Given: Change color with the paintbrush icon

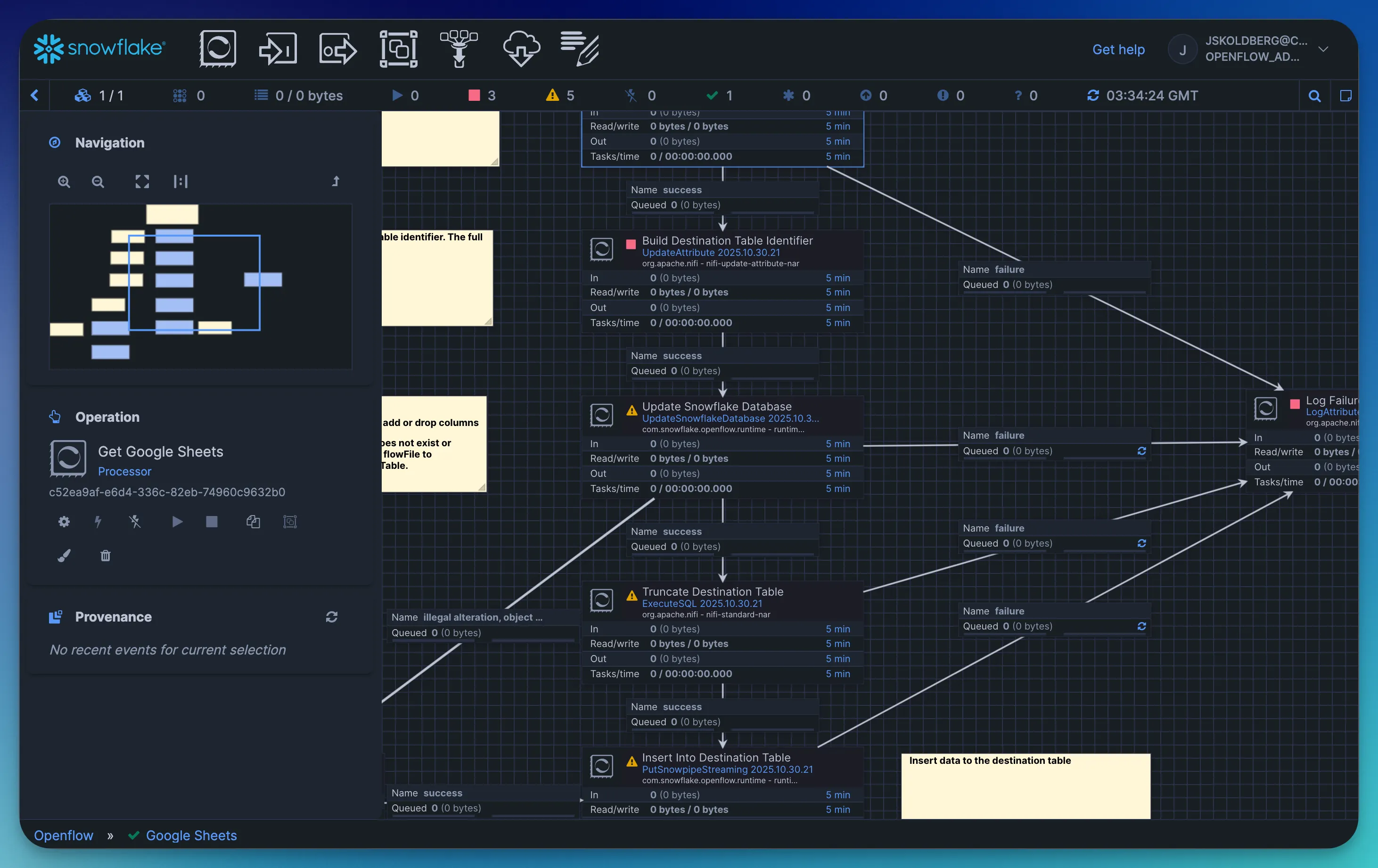Looking at the screenshot, I should 64,555.
